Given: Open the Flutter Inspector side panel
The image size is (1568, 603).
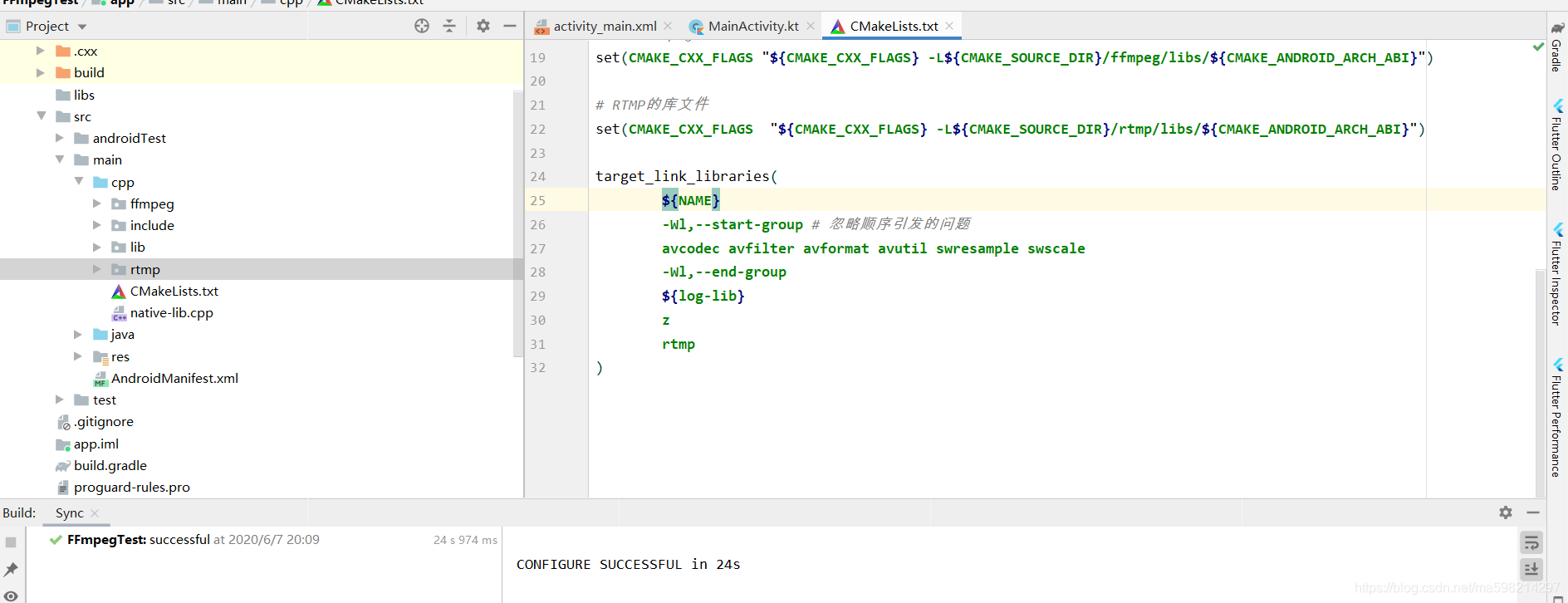Looking at the screenshot, I should click(x=1557, y=274).
